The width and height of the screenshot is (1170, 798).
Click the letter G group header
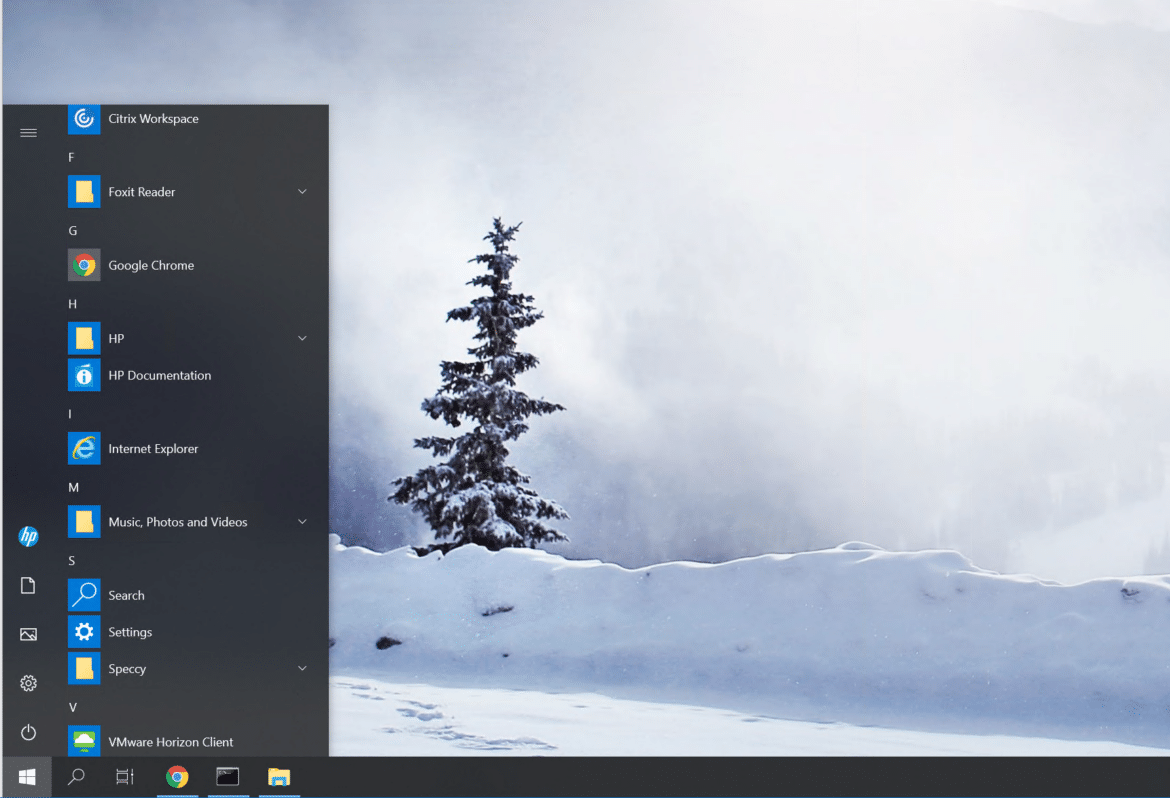72,231
